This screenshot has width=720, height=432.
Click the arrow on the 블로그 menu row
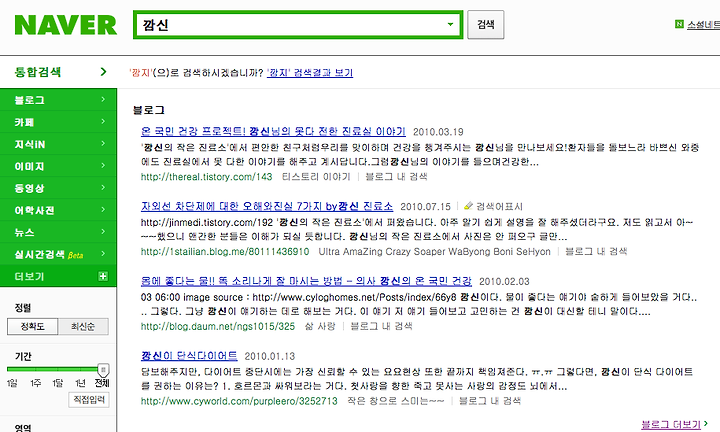(x=103, y=99)
